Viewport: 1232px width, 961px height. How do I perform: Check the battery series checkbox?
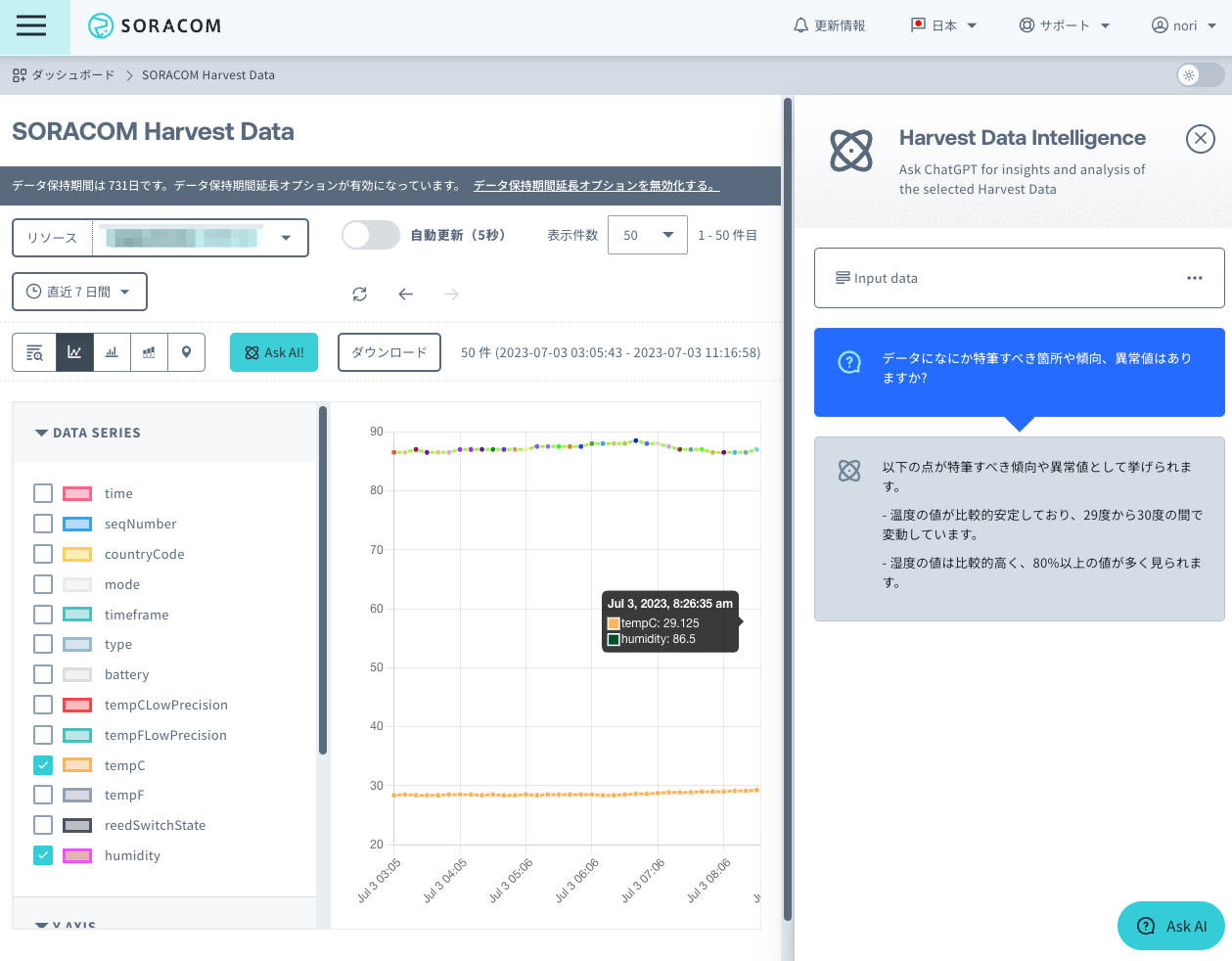(43, 674)
